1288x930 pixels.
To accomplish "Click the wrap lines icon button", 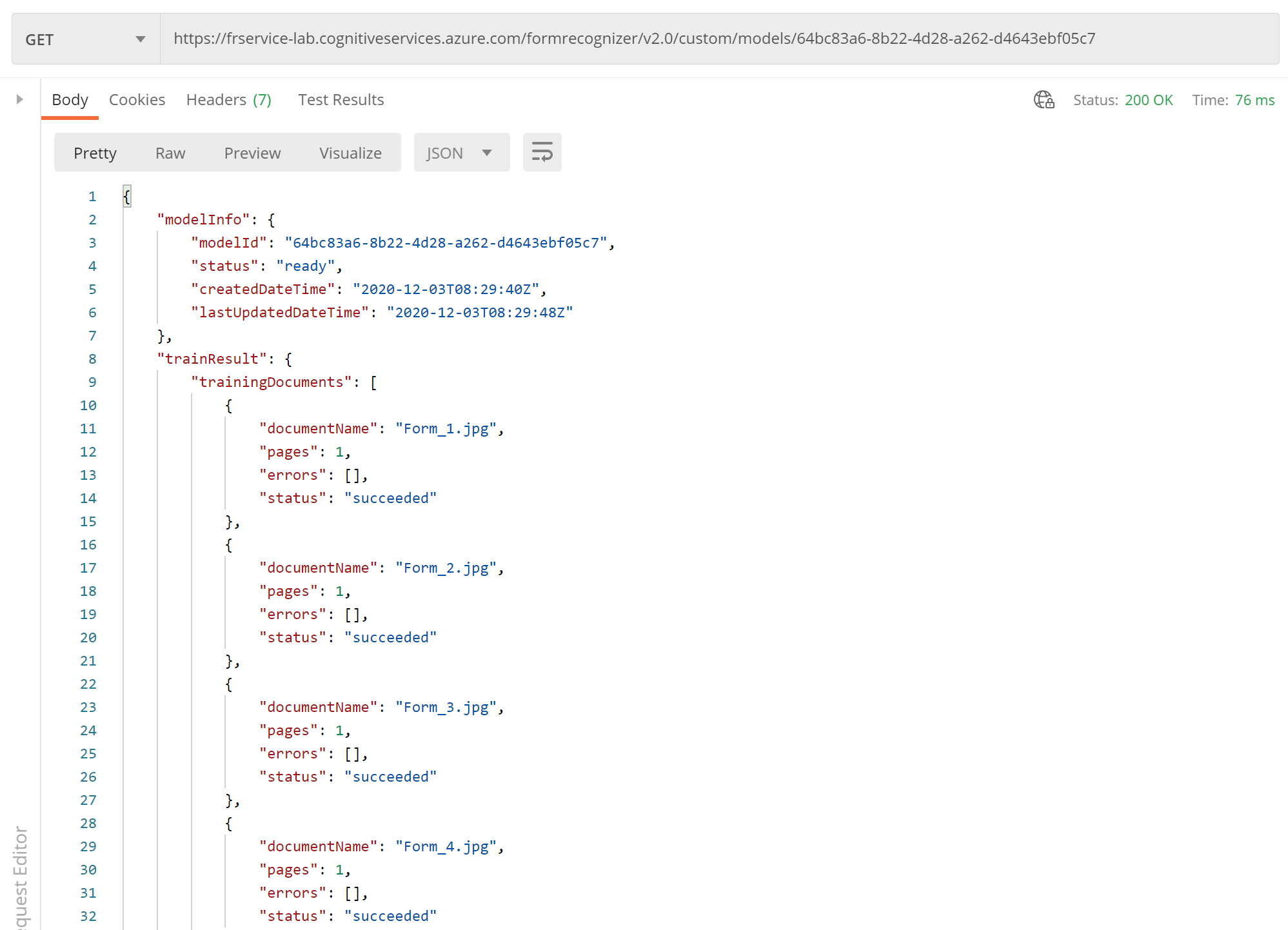I will (542, 153).
